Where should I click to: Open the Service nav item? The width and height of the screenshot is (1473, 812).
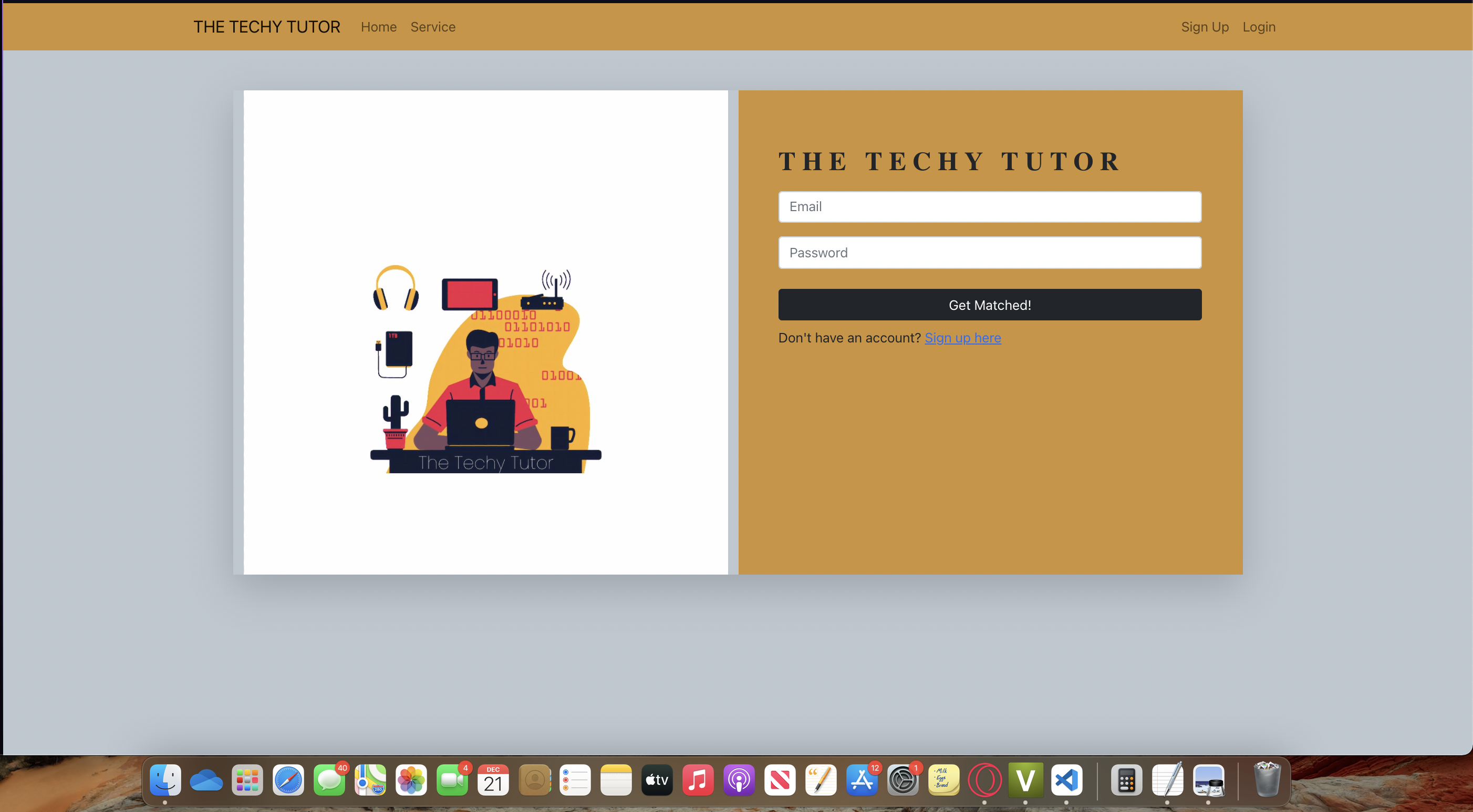433,26
